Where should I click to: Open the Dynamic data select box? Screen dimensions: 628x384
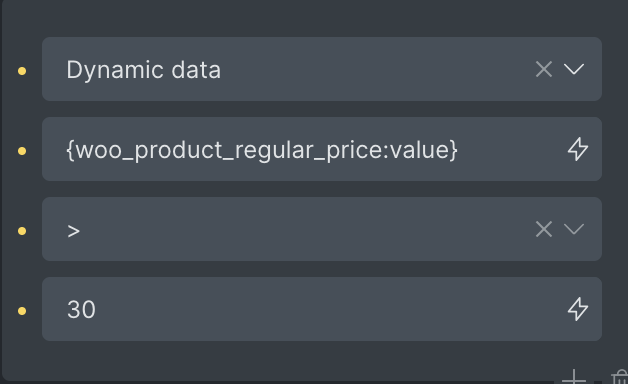pos(322,69)
